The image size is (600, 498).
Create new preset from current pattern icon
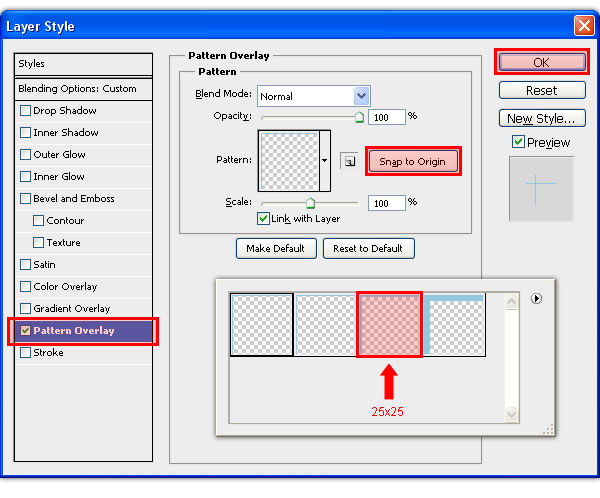coord(349,161)
